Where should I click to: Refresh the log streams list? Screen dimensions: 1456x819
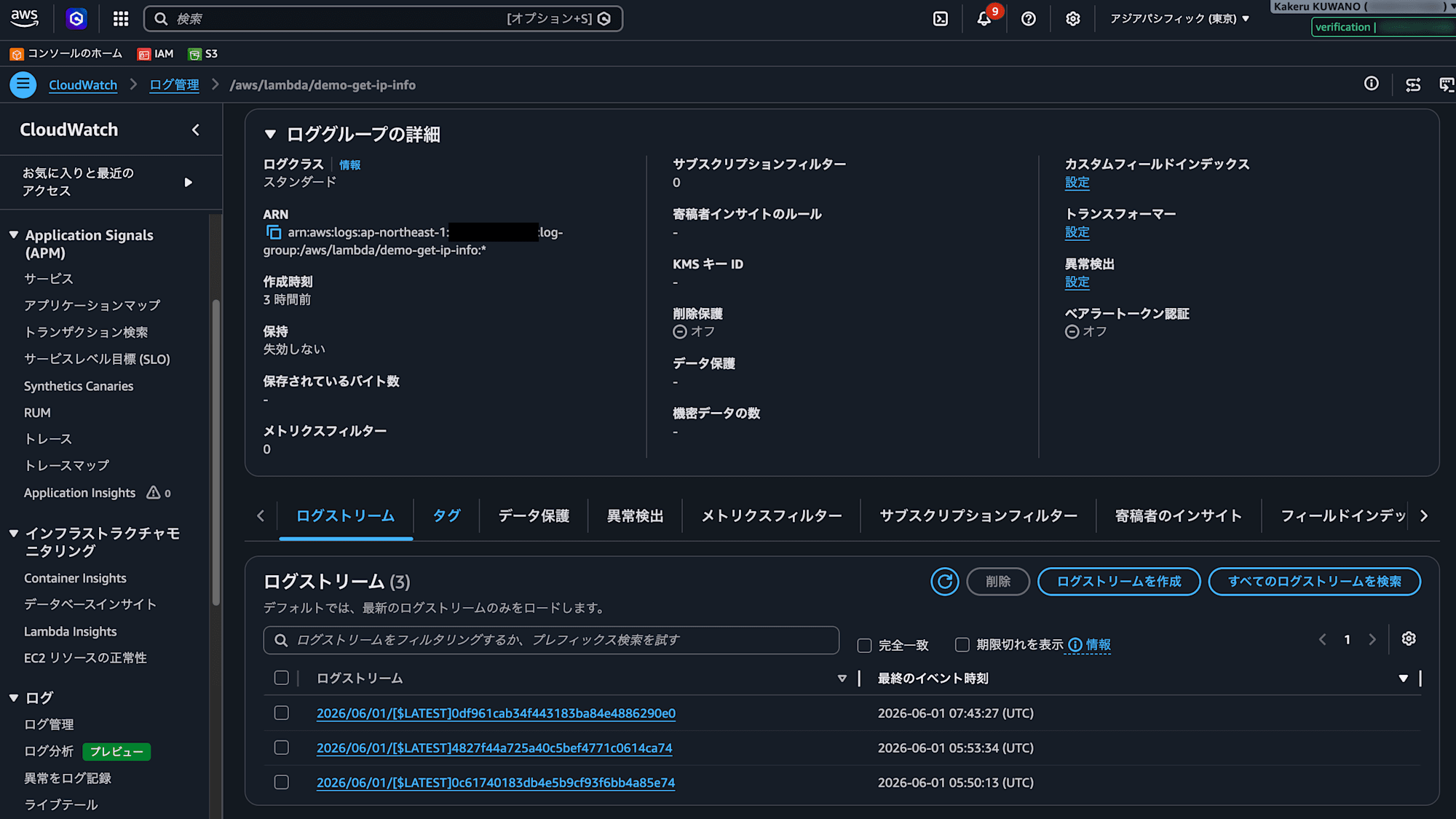945,582
